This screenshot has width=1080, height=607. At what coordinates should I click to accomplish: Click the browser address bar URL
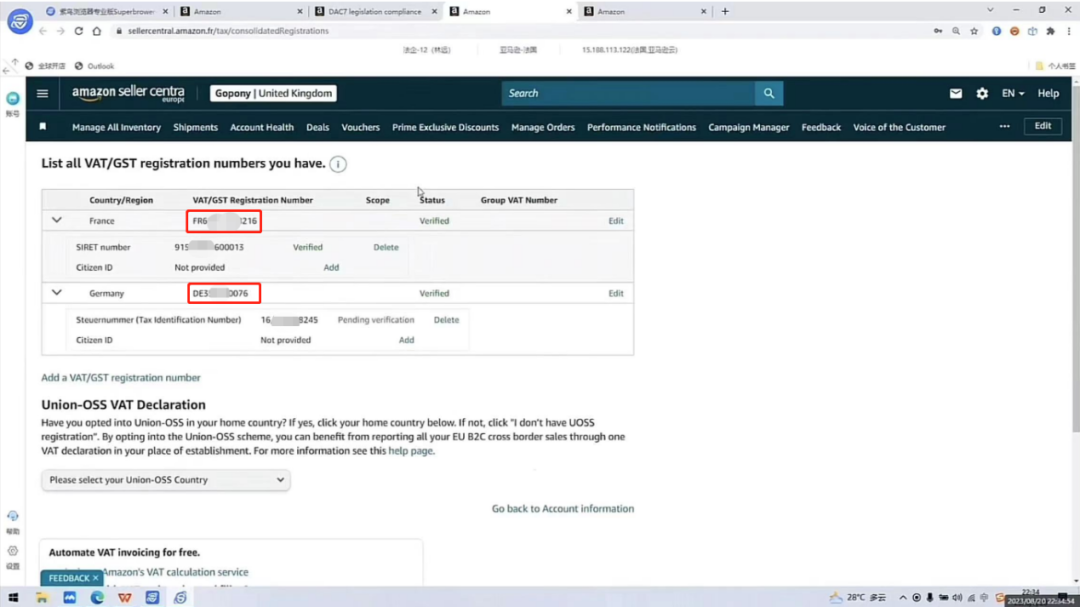click(228, 31)
